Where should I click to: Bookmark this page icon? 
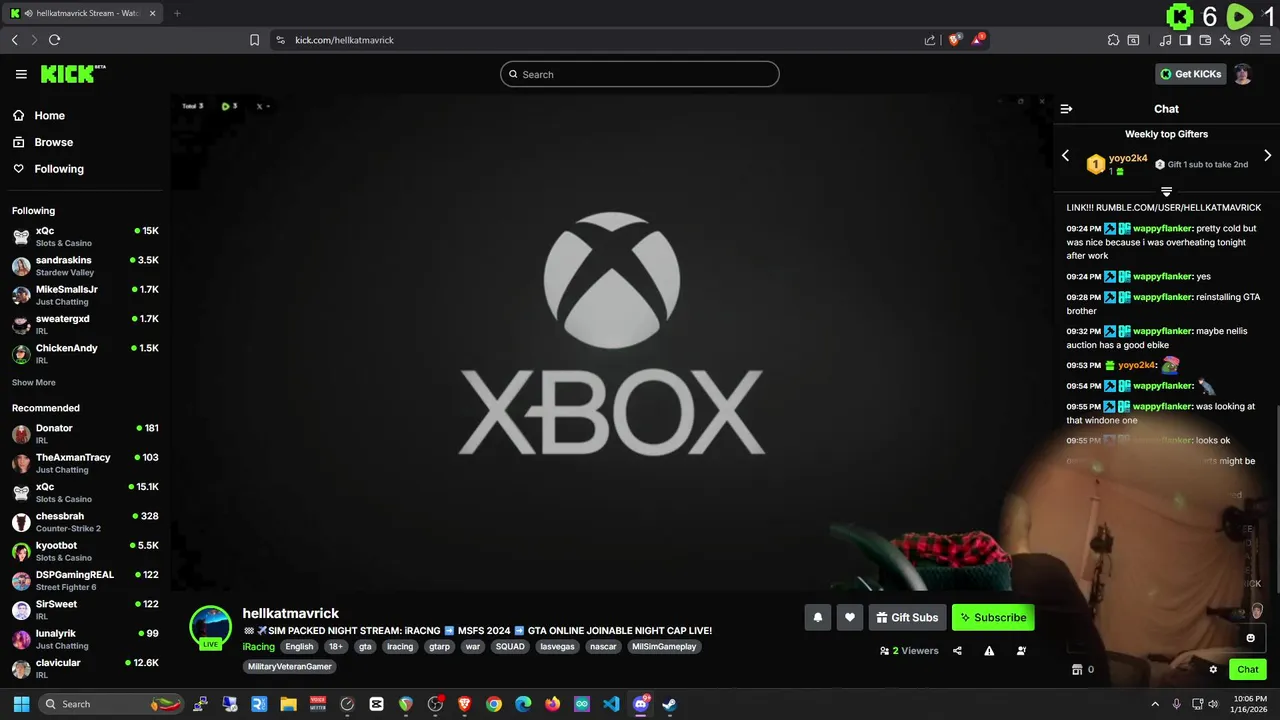[x=254, y=40]
